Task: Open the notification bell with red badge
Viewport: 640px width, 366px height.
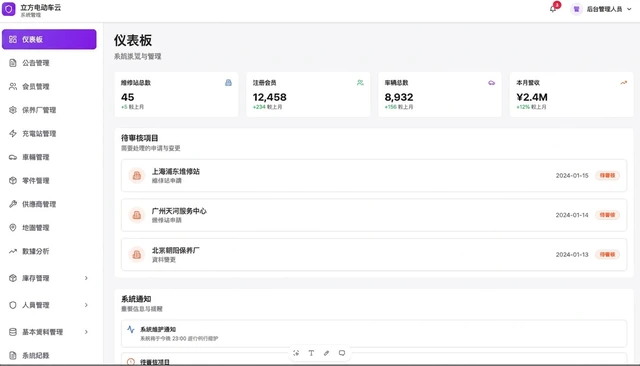Action: pyautogui.click(x=553, y=9)
